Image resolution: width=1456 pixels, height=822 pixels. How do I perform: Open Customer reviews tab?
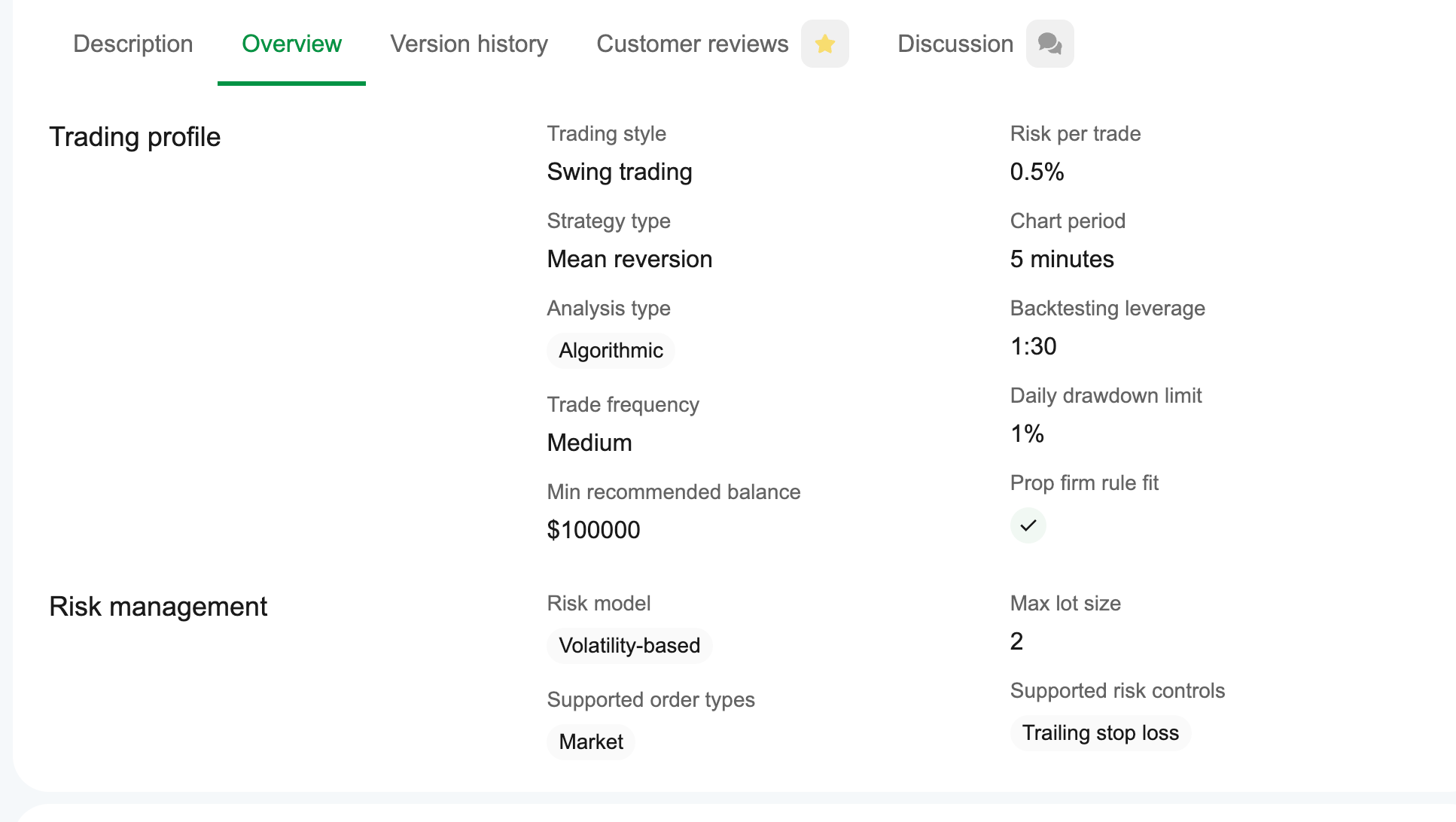692,44
